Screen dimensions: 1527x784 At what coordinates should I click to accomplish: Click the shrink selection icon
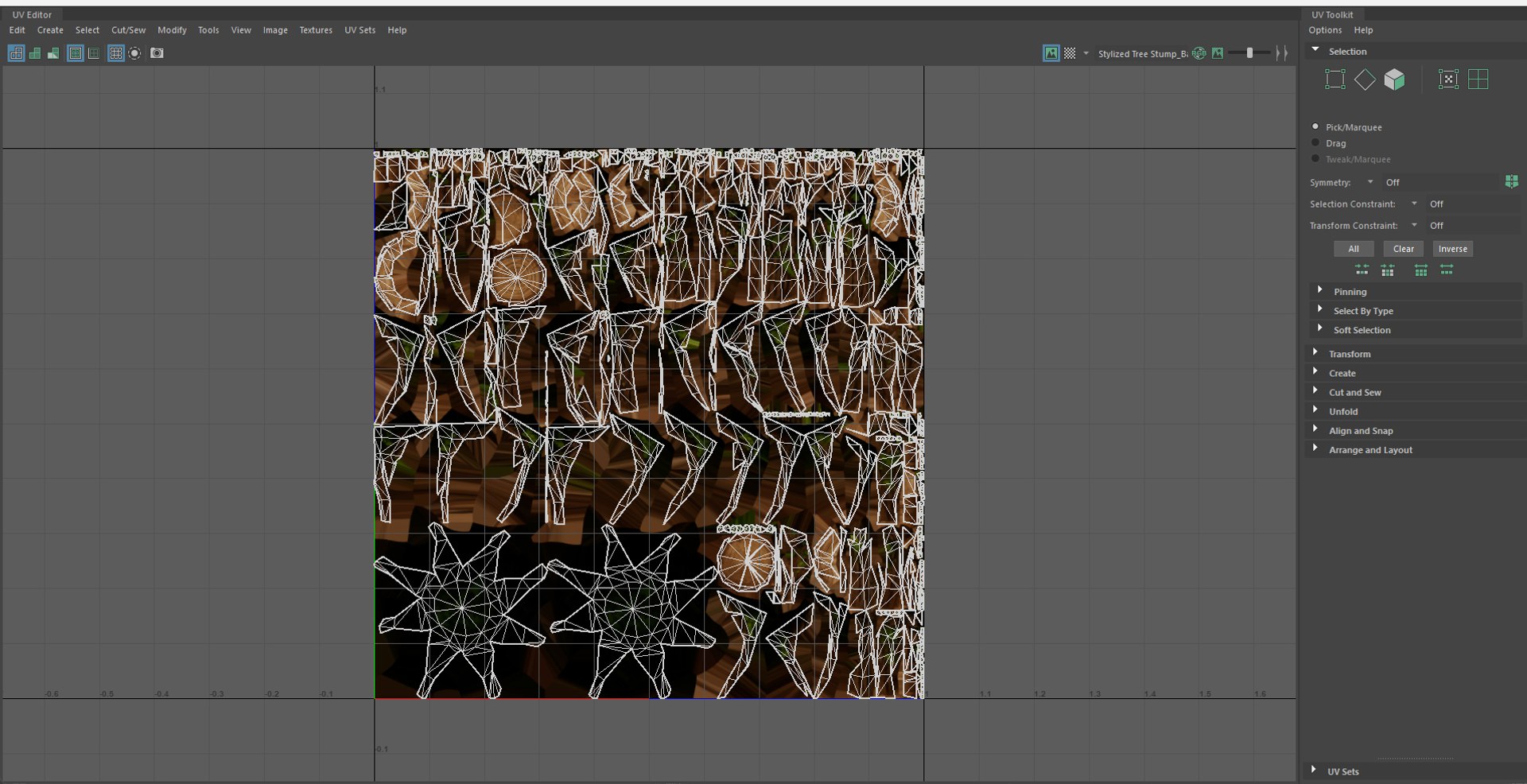tap(1362, 270)
